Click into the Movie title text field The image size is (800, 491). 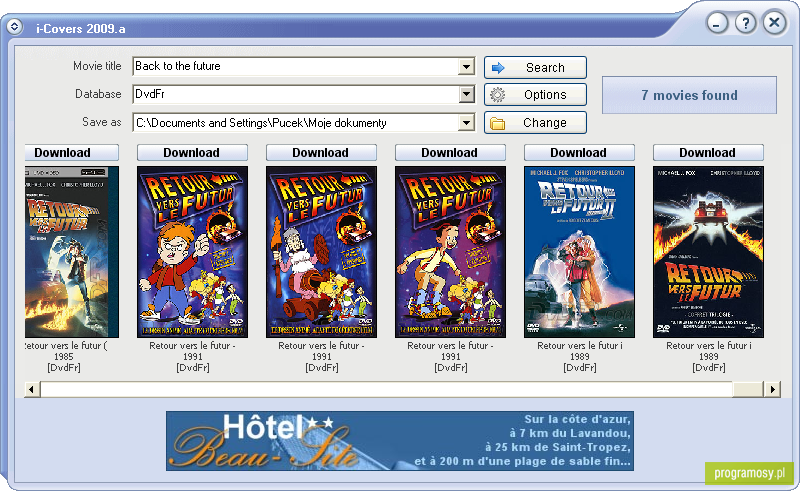coord(295,66)
